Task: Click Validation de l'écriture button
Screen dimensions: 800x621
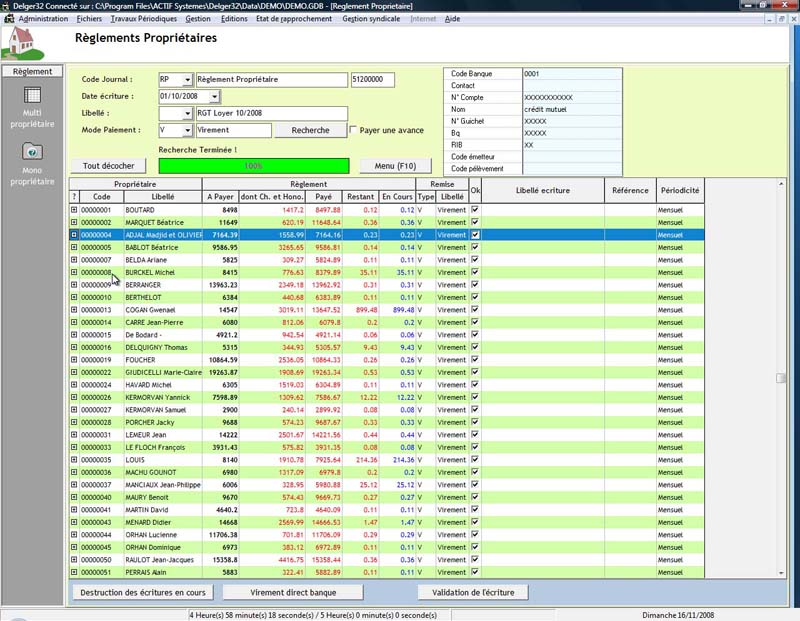Action: [x=473, y=593]
